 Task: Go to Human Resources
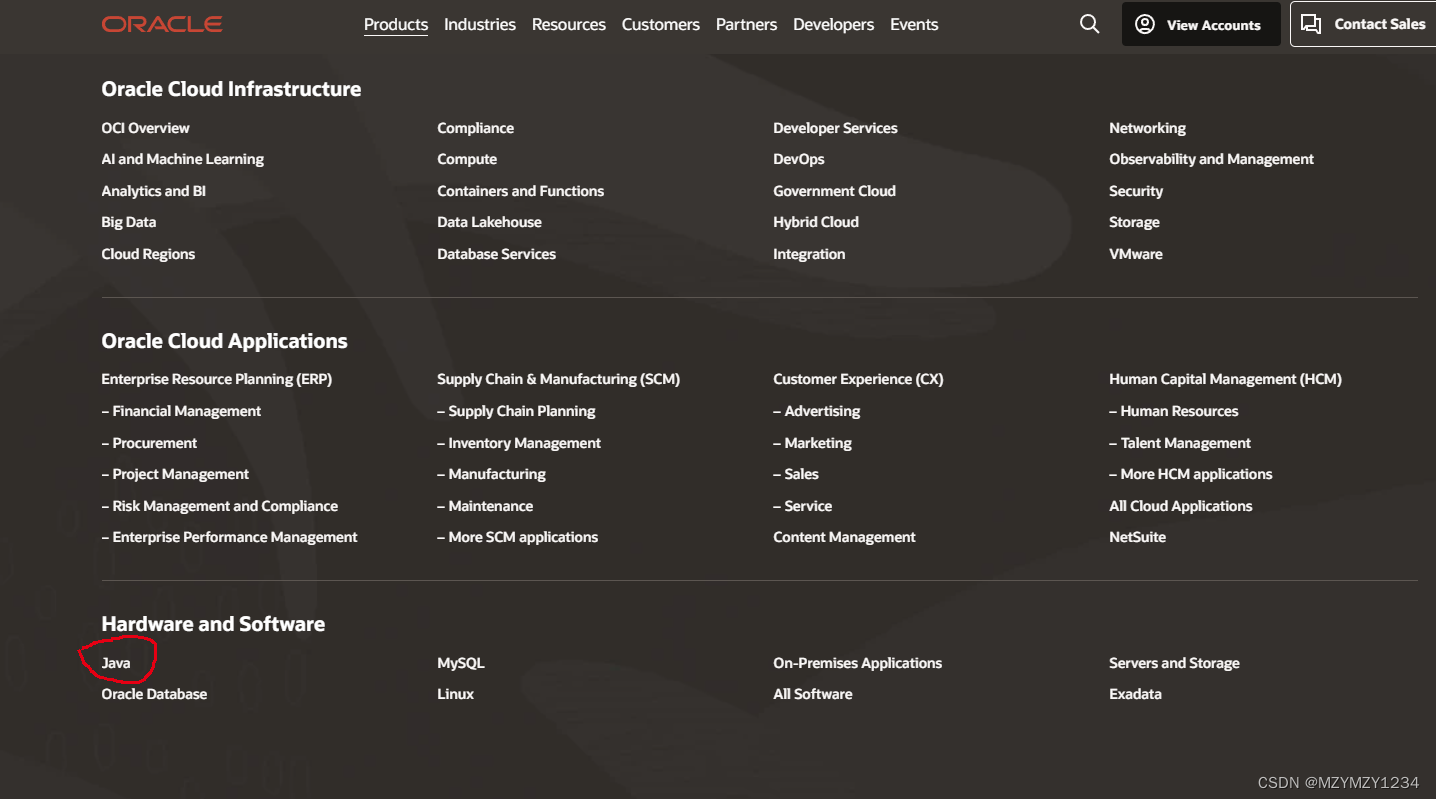point(1174,411)
